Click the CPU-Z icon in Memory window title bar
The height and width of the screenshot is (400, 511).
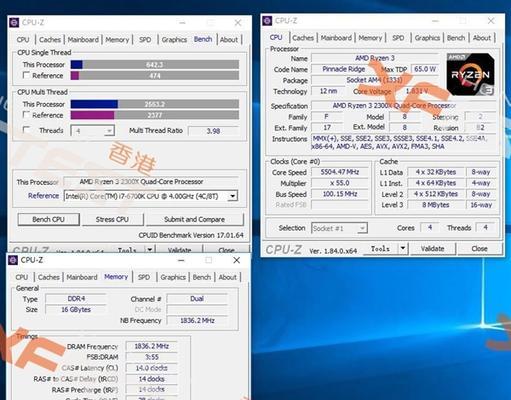13,260
